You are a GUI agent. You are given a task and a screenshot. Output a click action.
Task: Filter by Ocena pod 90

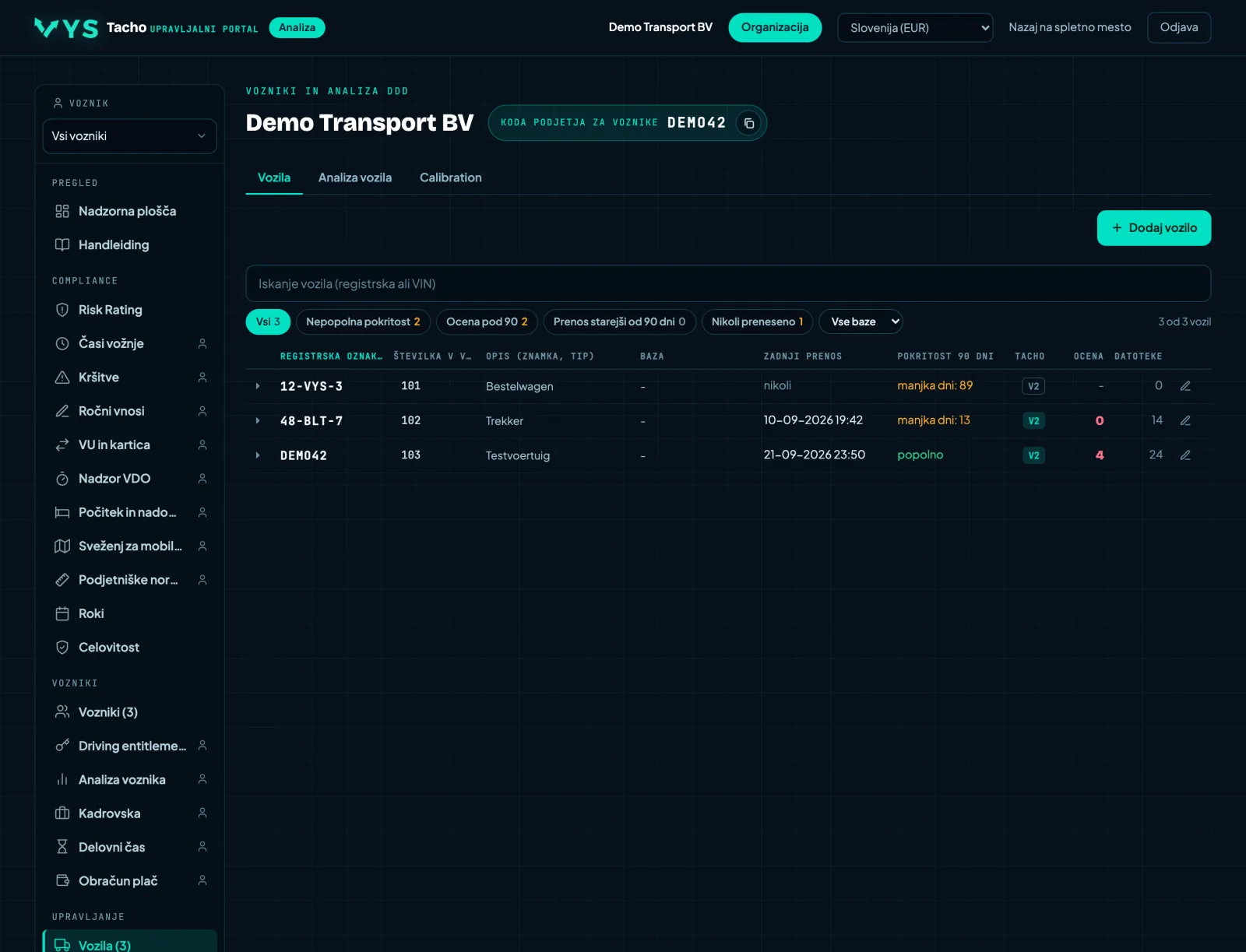(x=487, y=321)
